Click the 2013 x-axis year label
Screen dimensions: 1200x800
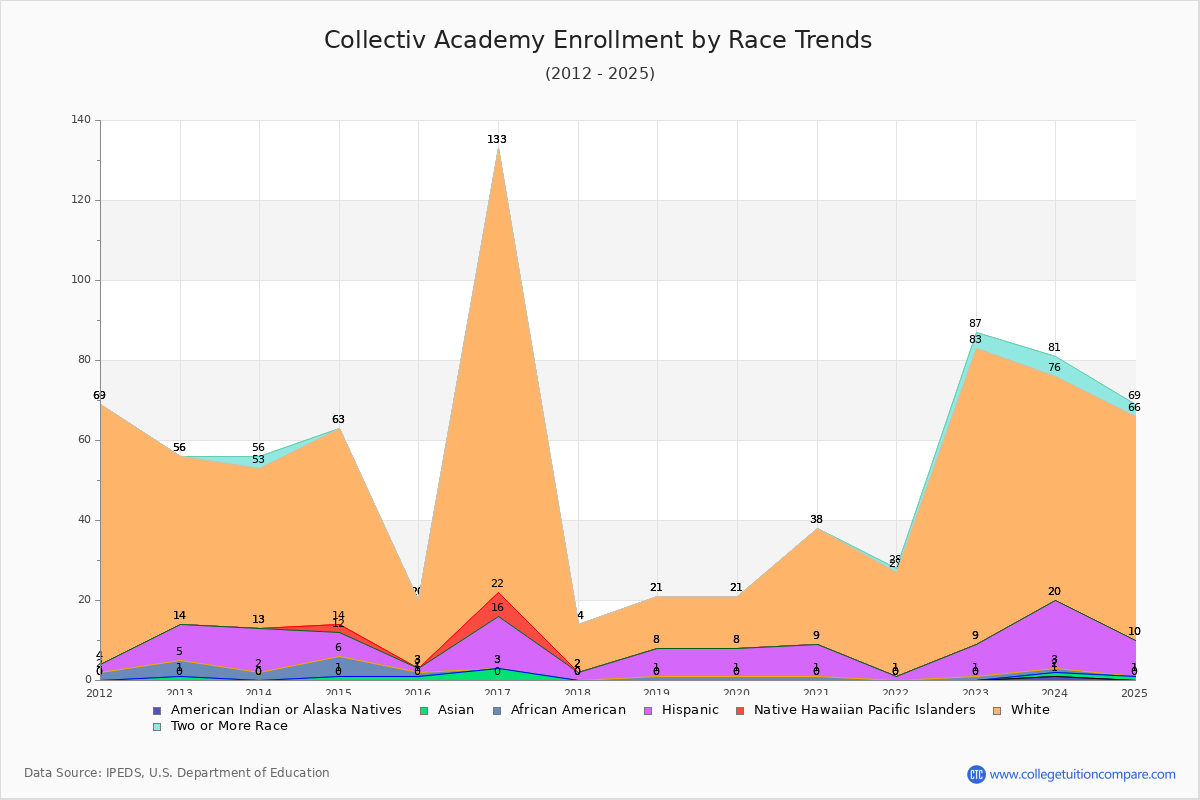179,693
